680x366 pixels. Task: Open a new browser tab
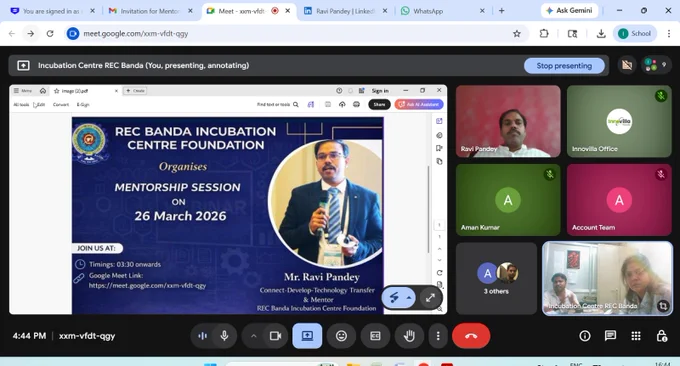502,11
